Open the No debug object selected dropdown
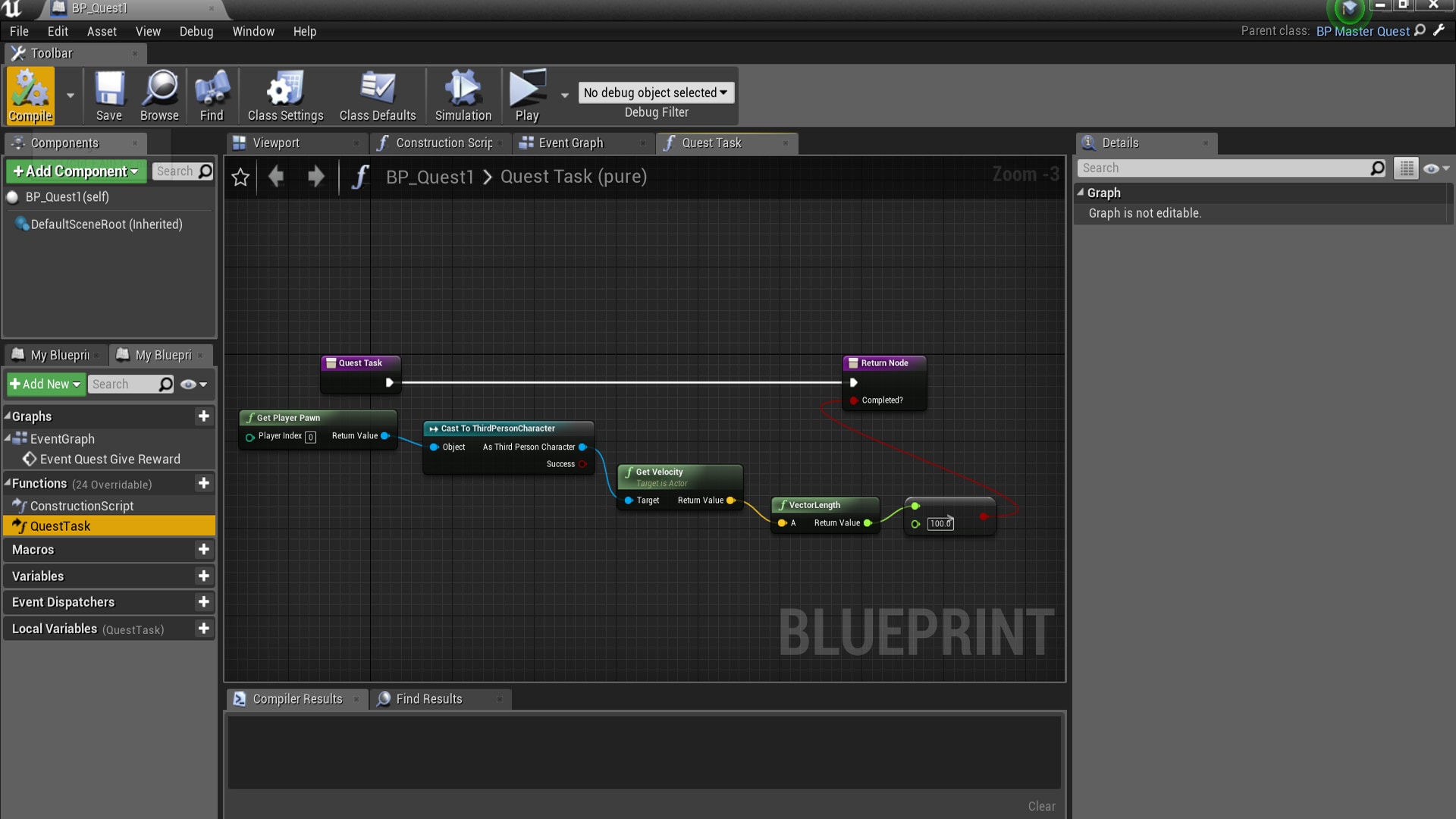Image resolution: width=1456 pixels, height=819 pixels. (x=655, y=92)
